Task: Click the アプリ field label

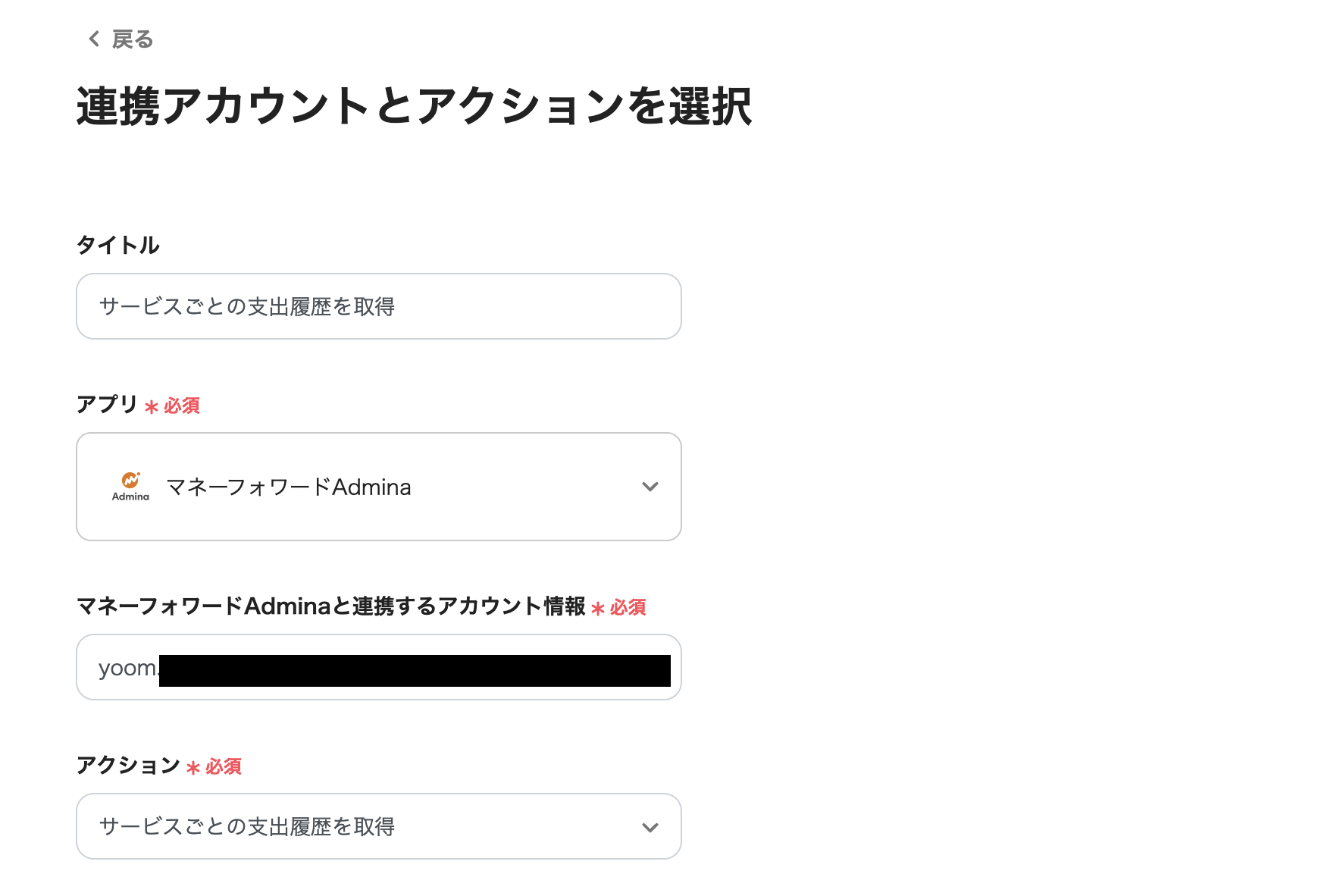Action: pyautogui.click(x=107, y=404)
